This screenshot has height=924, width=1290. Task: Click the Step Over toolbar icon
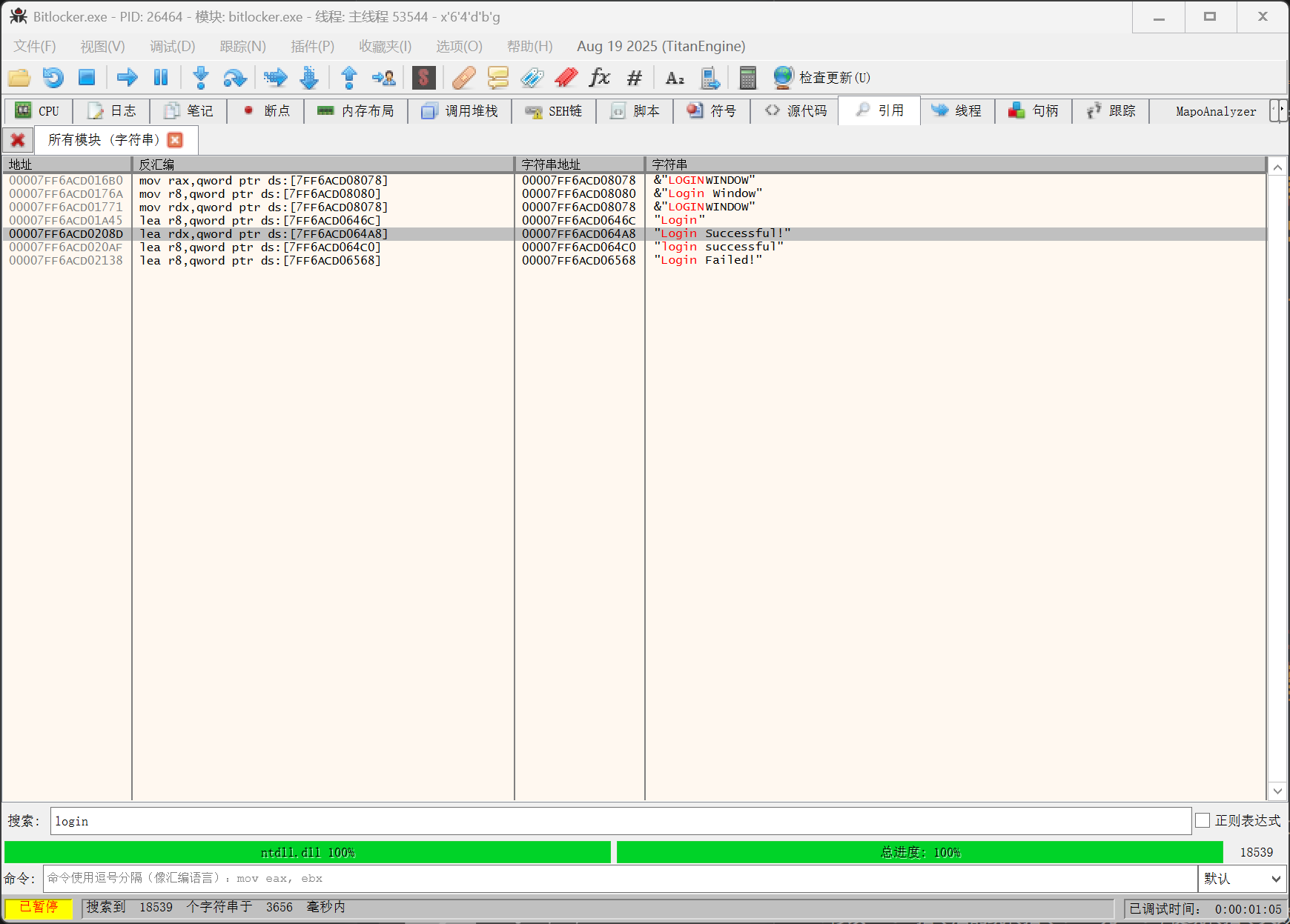click(234, 78)
